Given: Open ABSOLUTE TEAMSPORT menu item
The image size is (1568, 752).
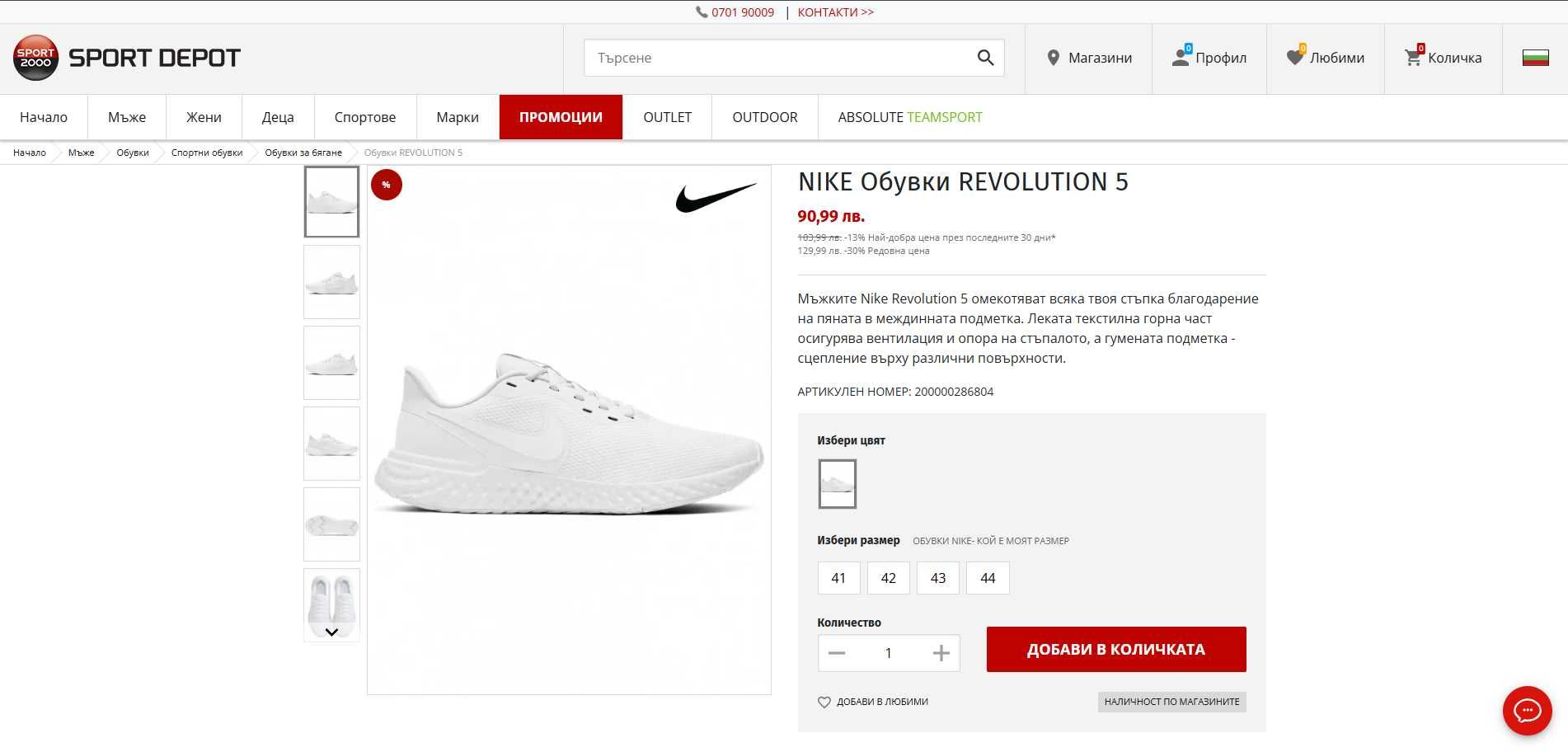Looking at the screenshot, I should 910,117.
